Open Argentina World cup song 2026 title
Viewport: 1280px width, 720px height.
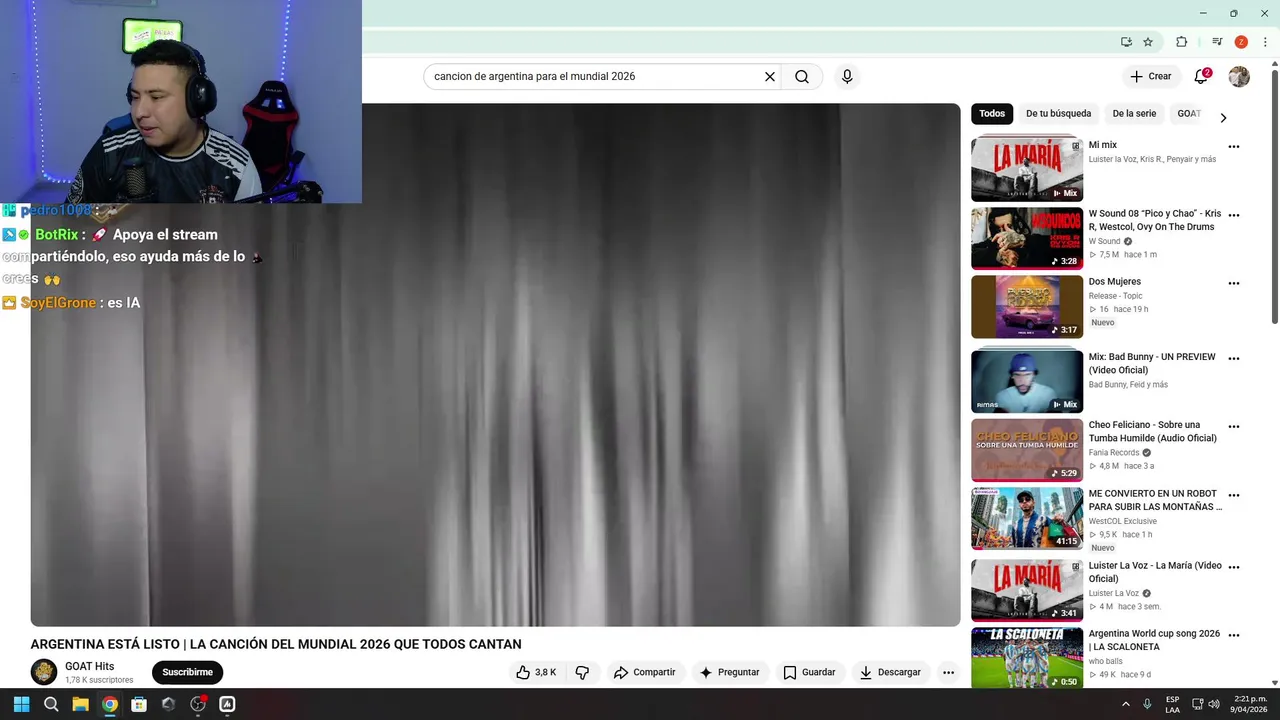point(1154,641)
